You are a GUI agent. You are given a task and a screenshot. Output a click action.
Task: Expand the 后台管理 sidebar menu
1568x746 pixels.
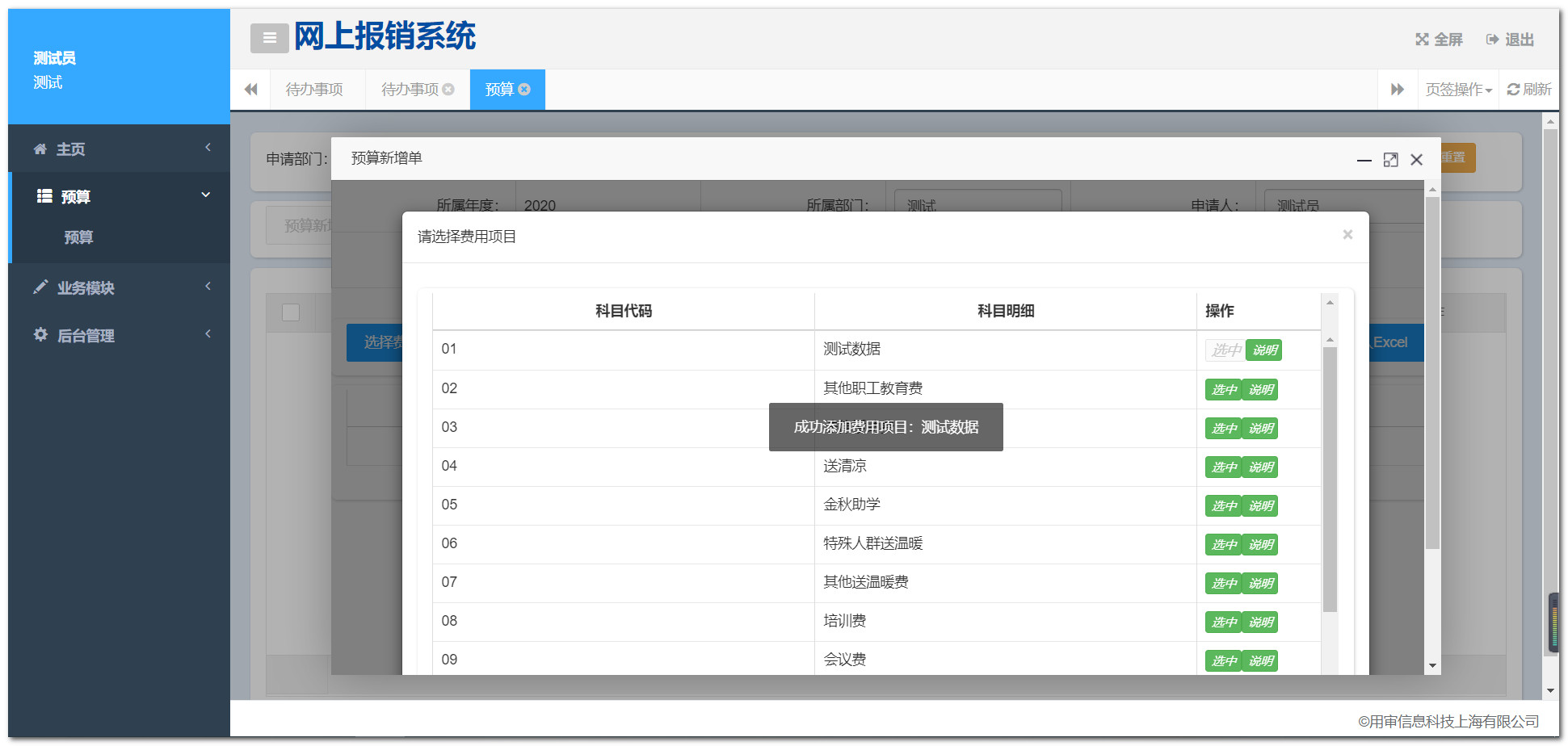[119, 336]
